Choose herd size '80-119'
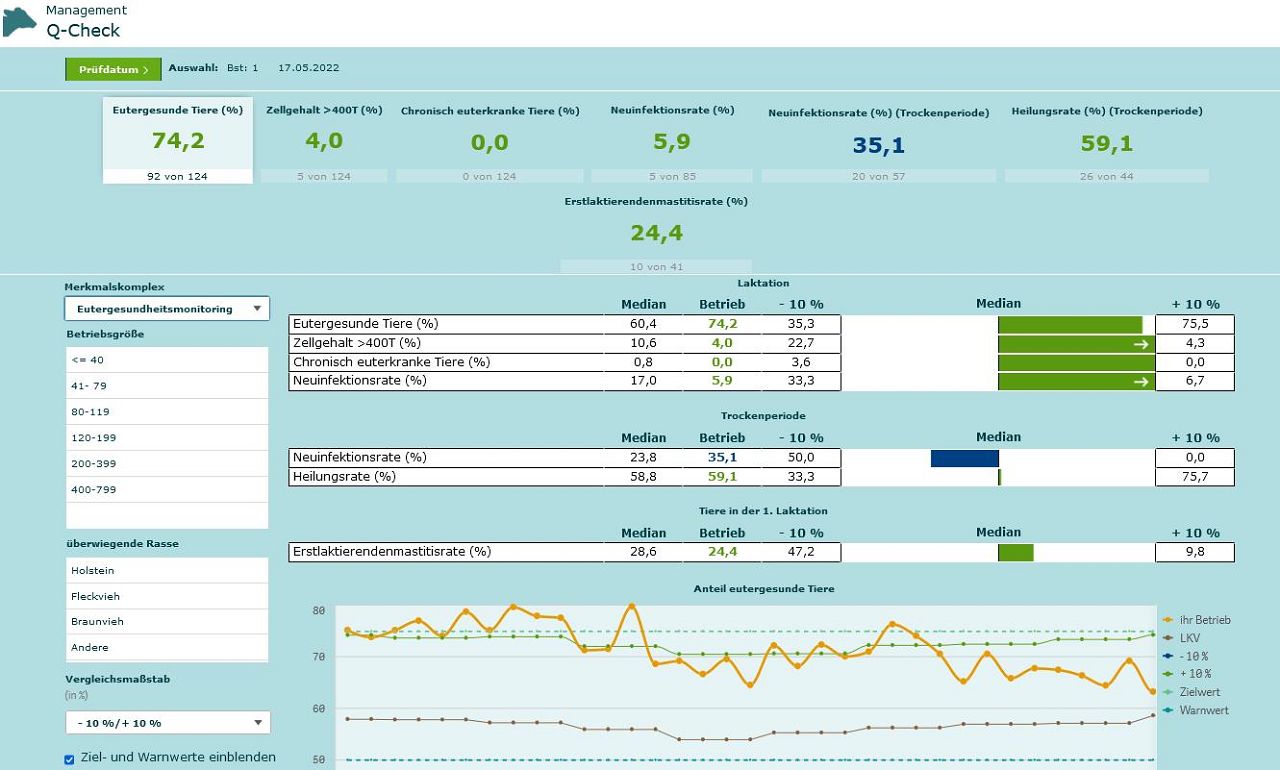Image resolution: width=1280 pixels, height=770 pixels. (167, 412)
